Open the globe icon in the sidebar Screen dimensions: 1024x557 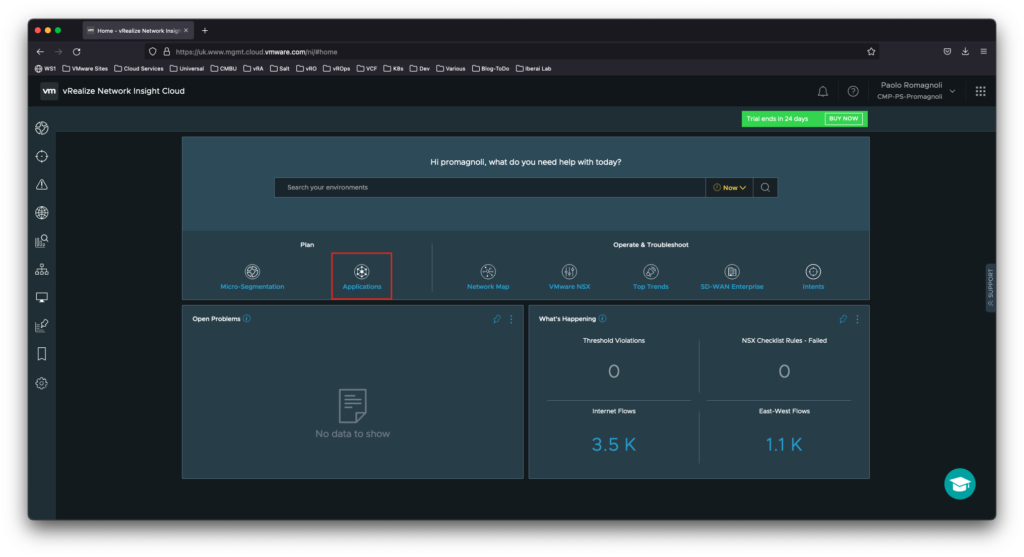click(x=42, y=213)
